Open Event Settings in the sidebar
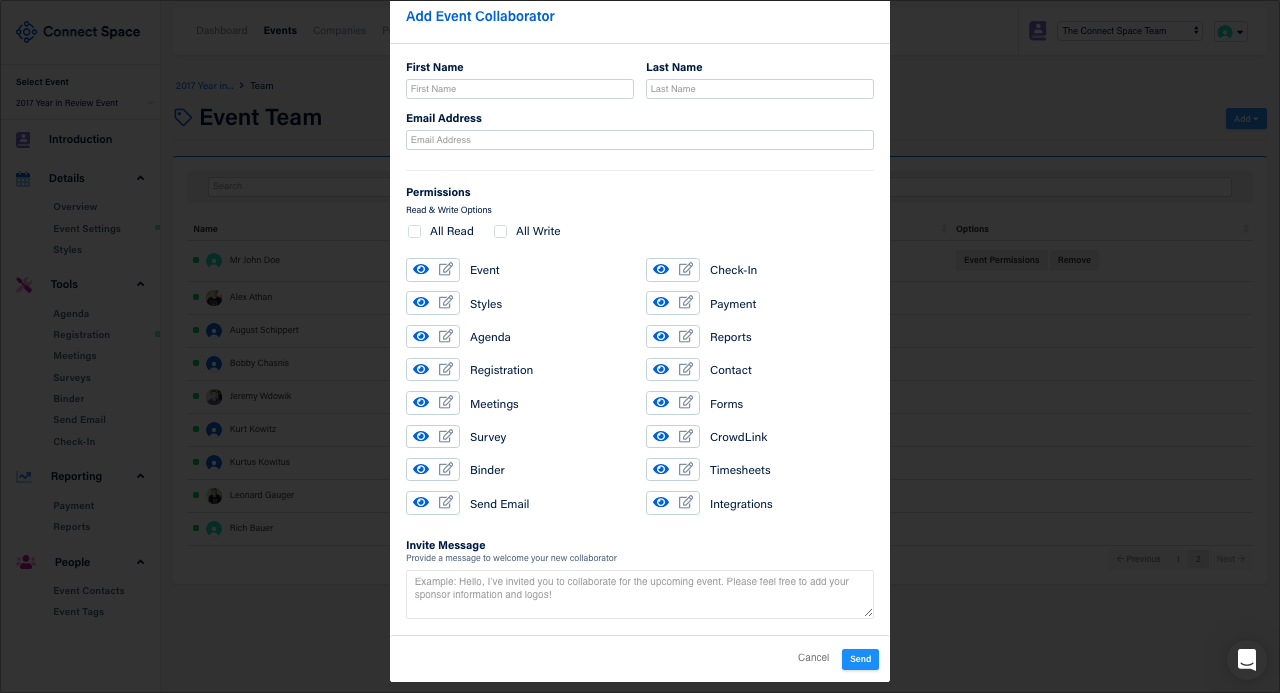1280x693 pixels. pos(87,229)
